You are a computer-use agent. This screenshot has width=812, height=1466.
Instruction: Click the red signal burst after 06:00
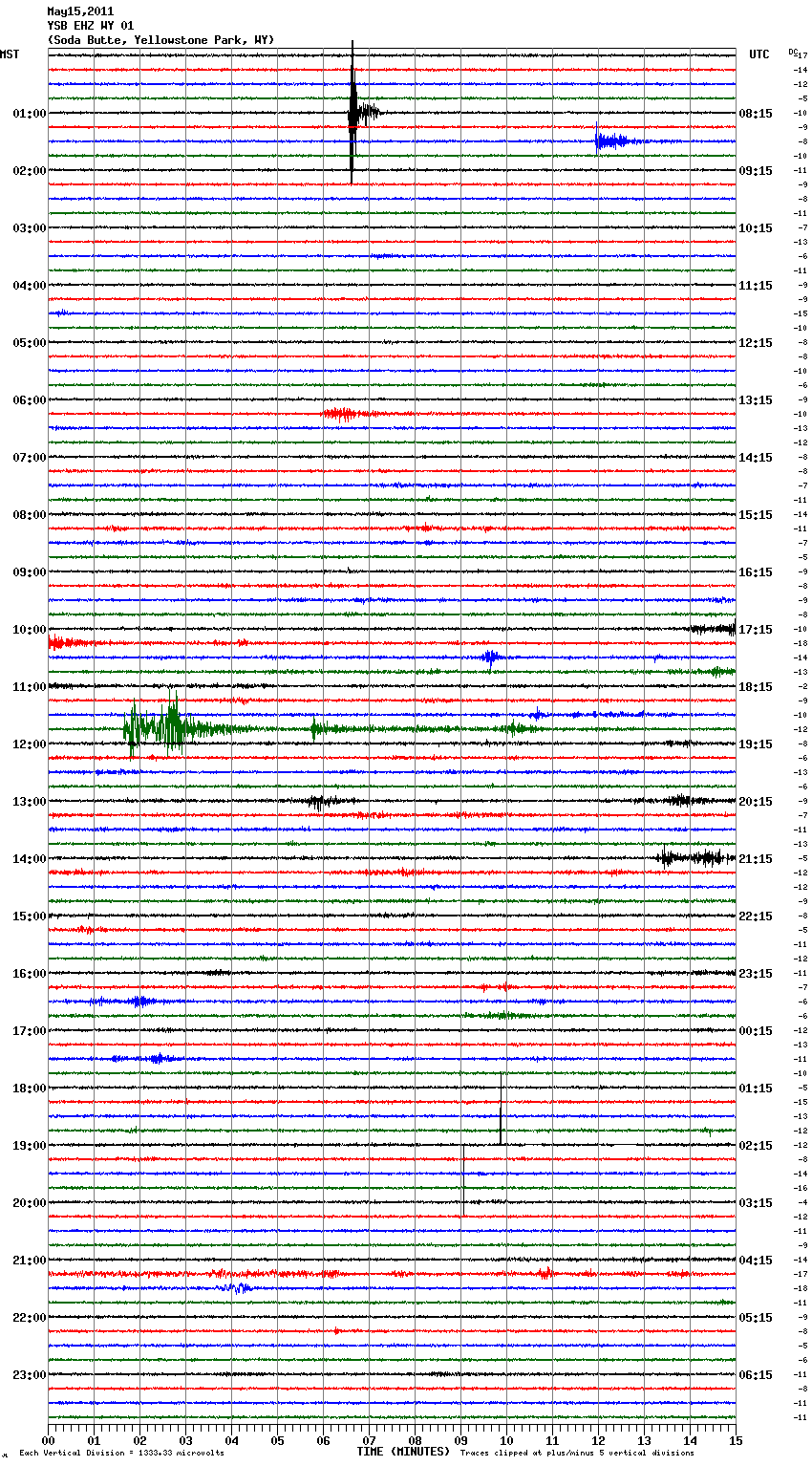coord(342,414)
